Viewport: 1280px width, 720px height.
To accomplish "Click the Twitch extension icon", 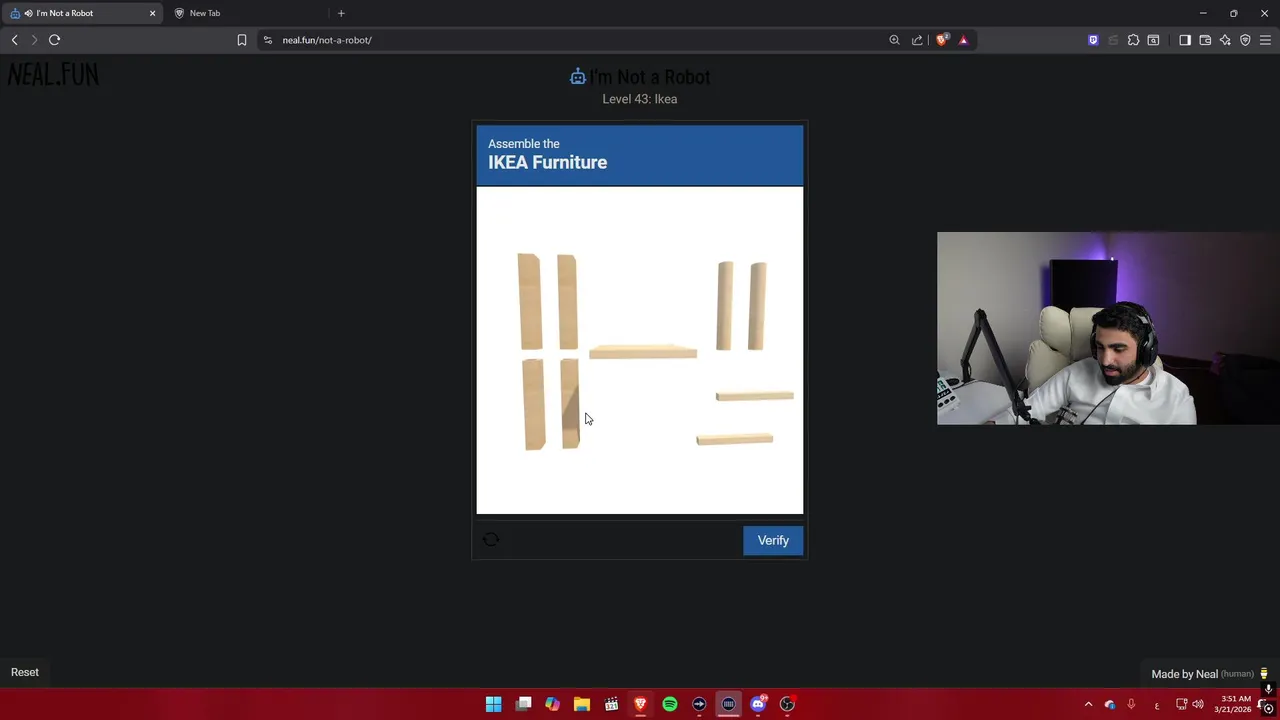I will pyautogui.click(x=1093, y=40).
